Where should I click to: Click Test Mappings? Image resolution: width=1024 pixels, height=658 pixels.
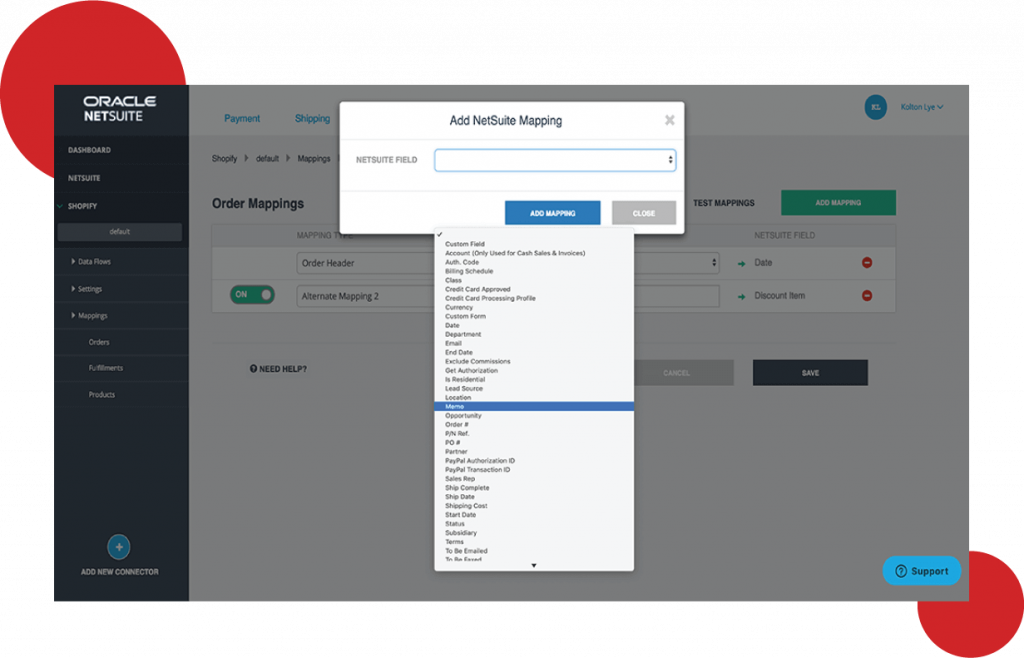point(724,203)
